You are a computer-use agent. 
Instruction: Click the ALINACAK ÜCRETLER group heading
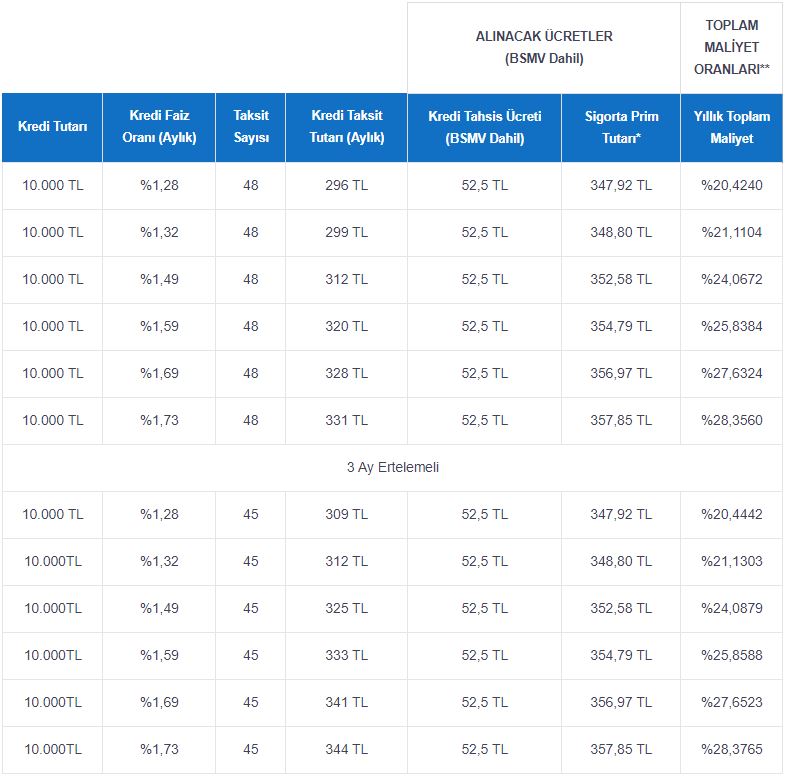pyautogui.click(x=544, y=48)
